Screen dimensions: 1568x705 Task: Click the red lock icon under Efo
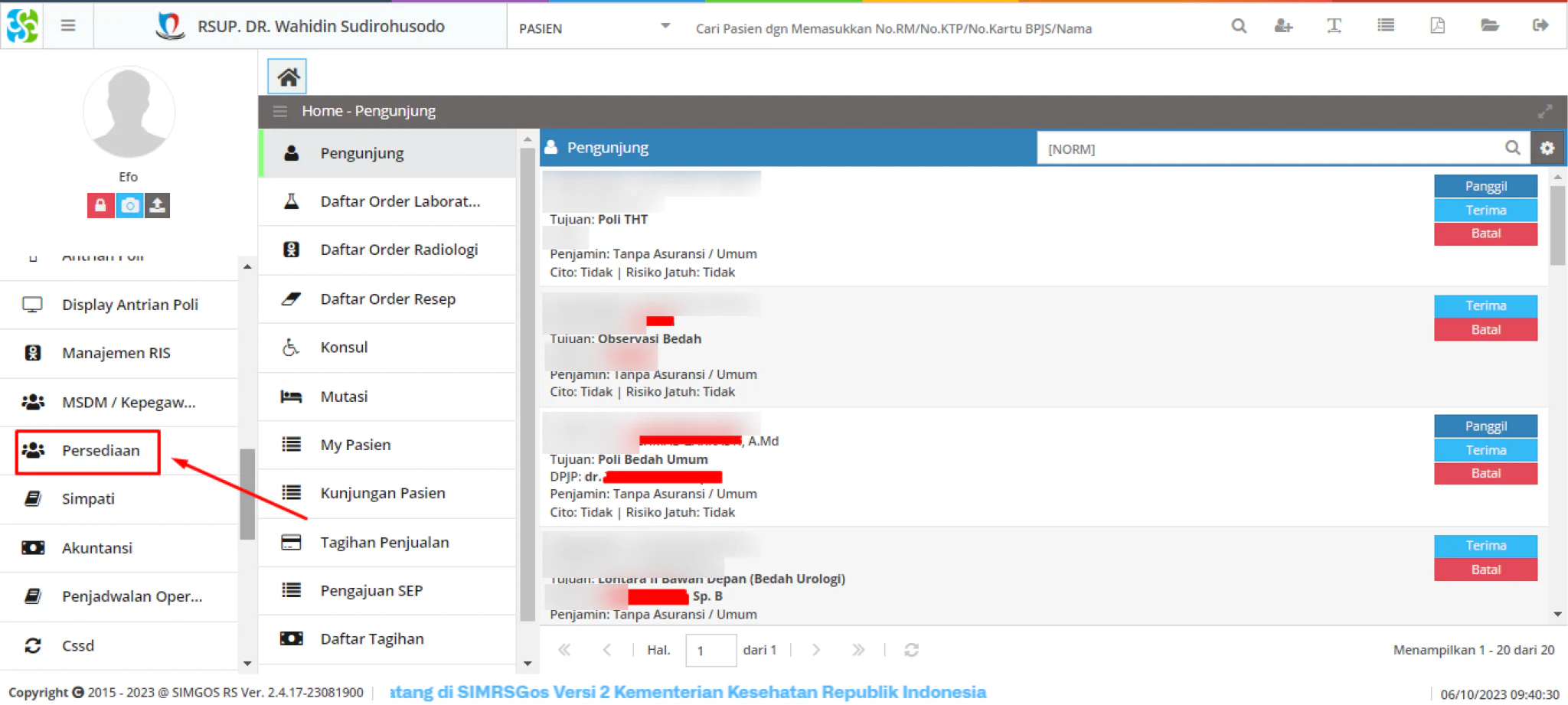pyautogui.click(x=100, y=205)
